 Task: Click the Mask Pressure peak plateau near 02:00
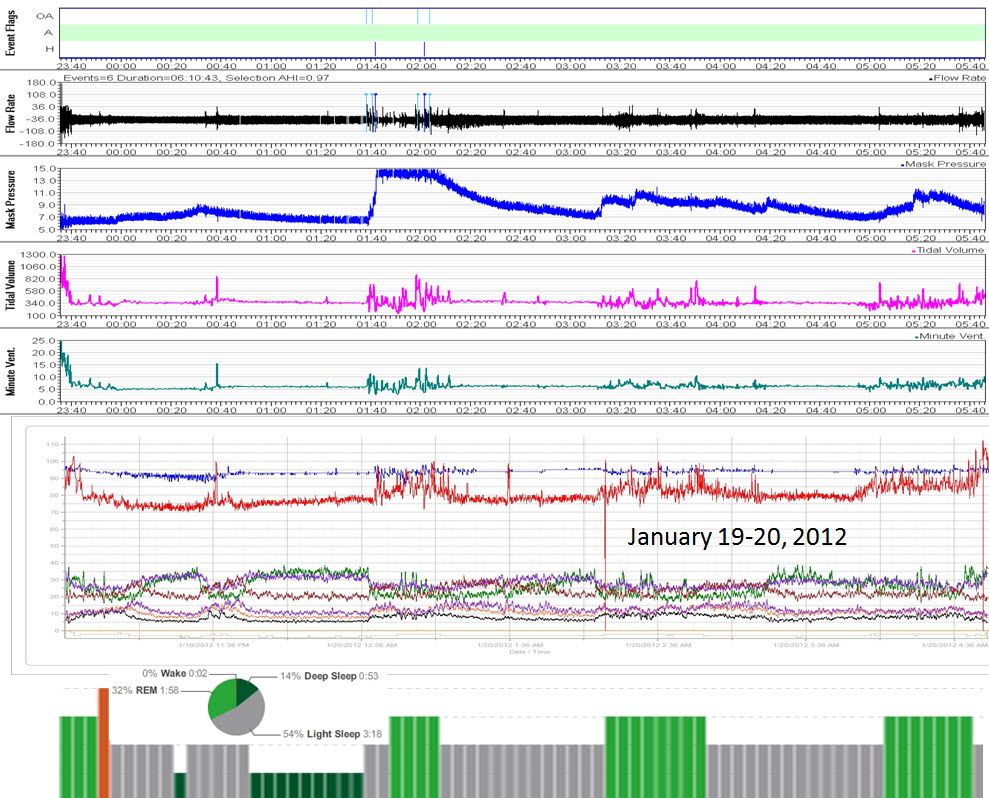(x=410, y=174)
